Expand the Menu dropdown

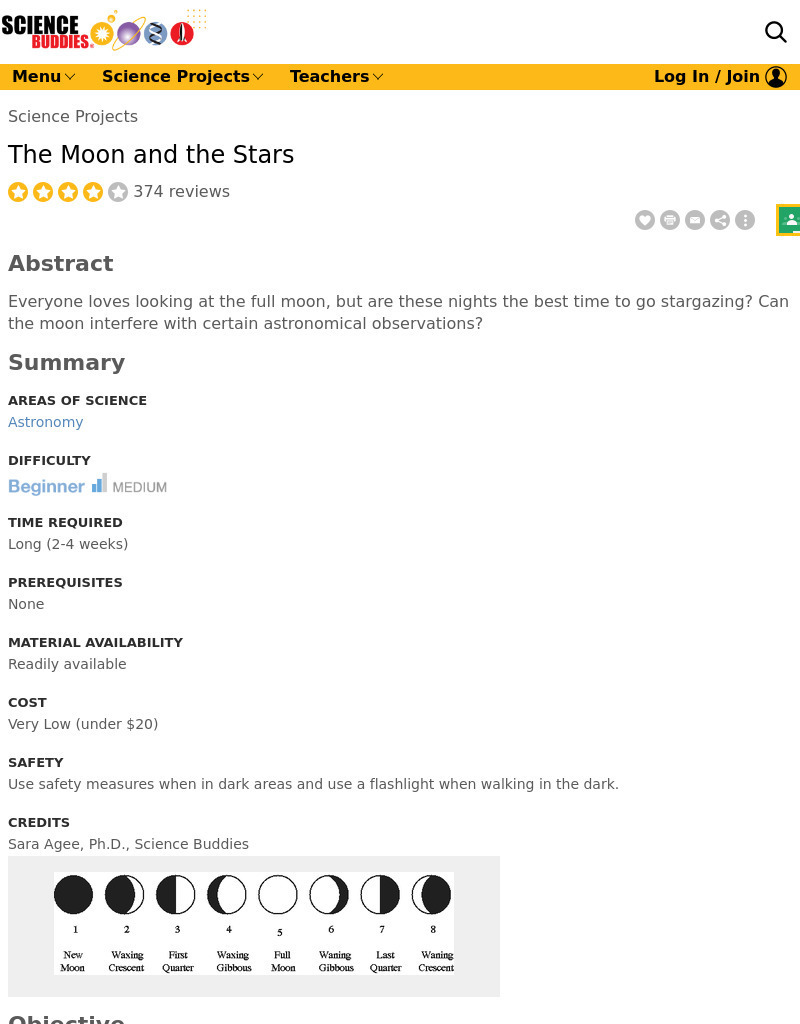tap(43, 76)
